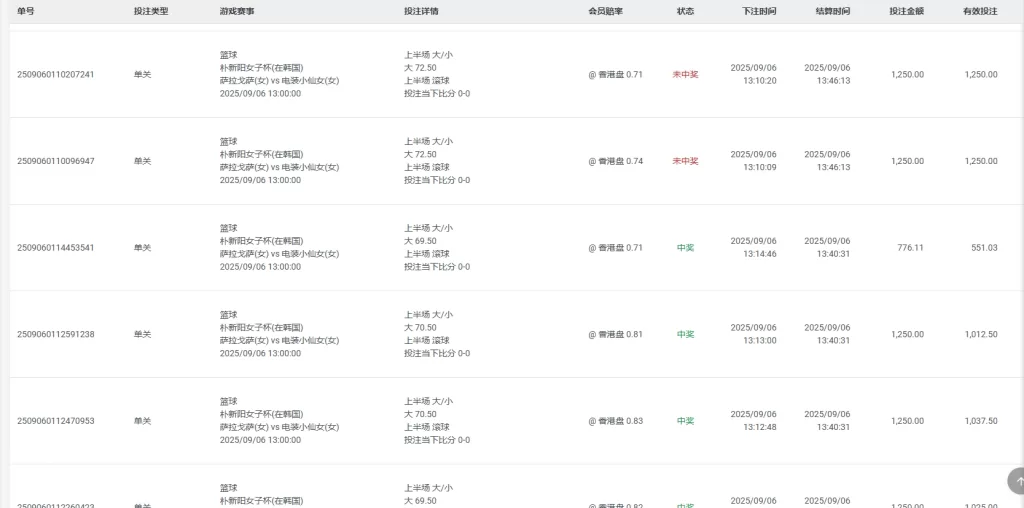Click the 会员赔率 column header
Viewport: 1024px width, 508px height.
[x=605, y=11]
